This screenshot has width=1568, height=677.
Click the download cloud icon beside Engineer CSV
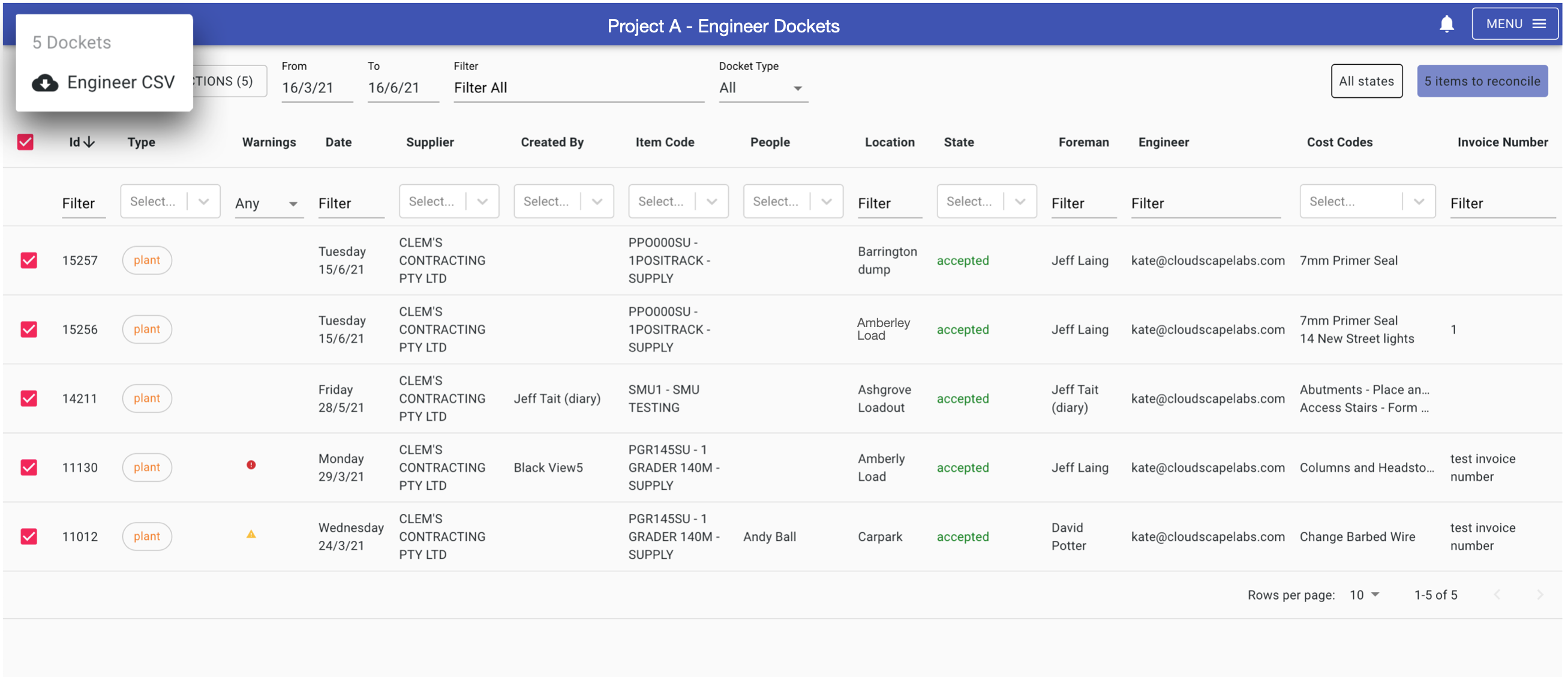click(x=45, y=82)
